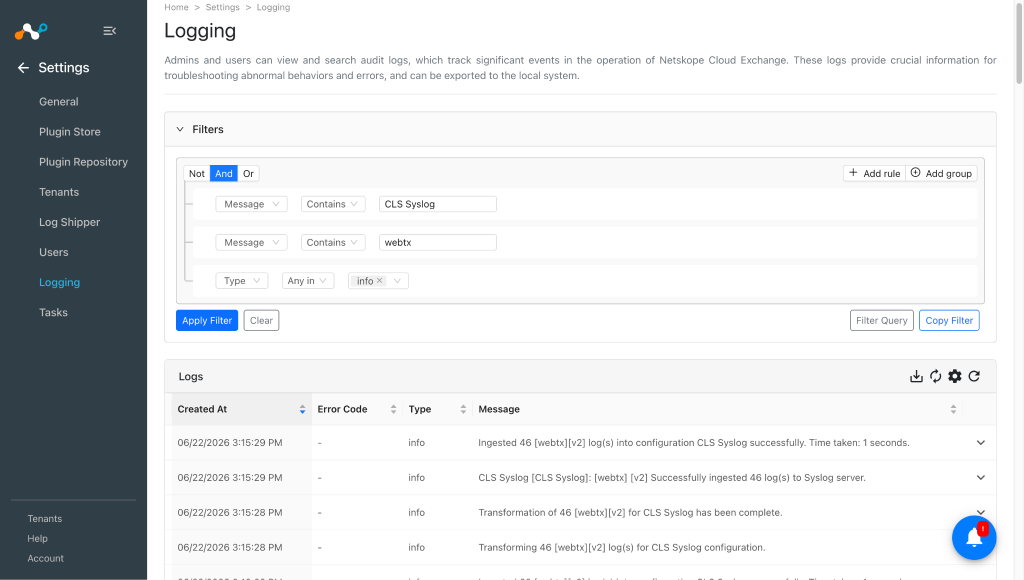The image size is (1024, 580).
Task: Sort by Created At column arrows
Action: pos(302,410)
